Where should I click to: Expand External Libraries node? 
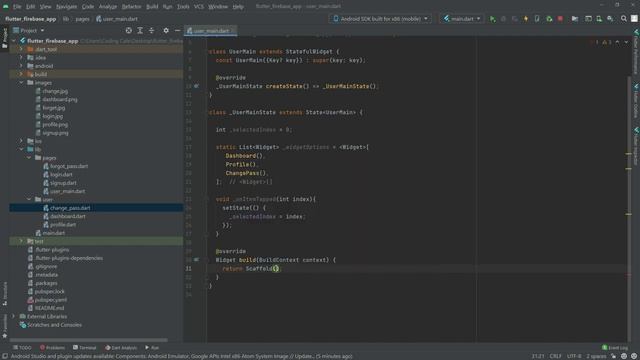click(13, 316)
